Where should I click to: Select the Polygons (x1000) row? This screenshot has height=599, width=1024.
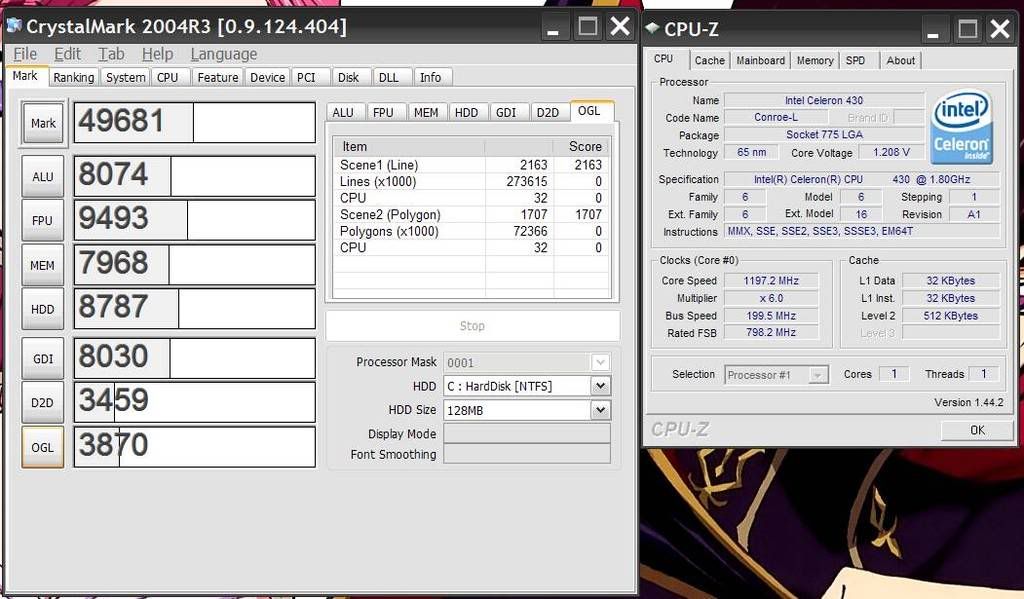472,231
